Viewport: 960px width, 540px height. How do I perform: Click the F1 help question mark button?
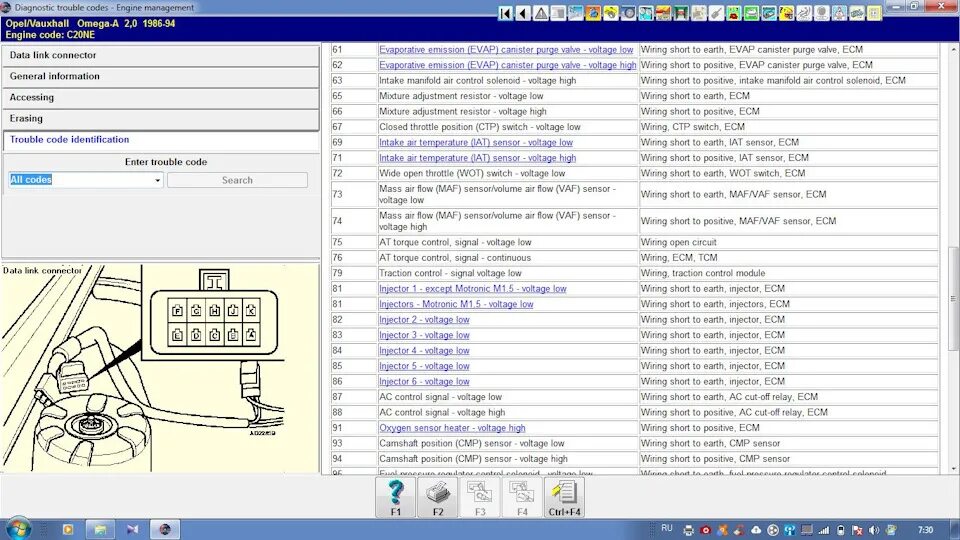click(x=396, y=497)
